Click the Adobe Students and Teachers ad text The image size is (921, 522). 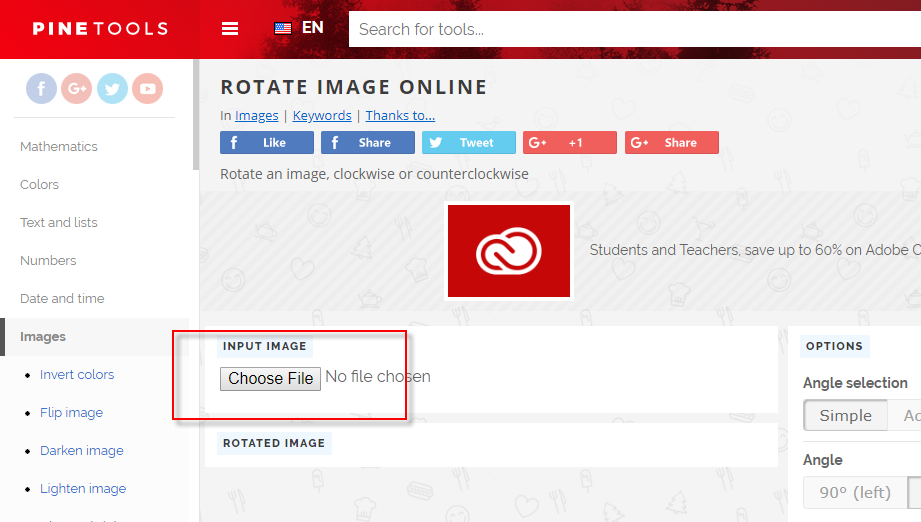pos(755,250)
